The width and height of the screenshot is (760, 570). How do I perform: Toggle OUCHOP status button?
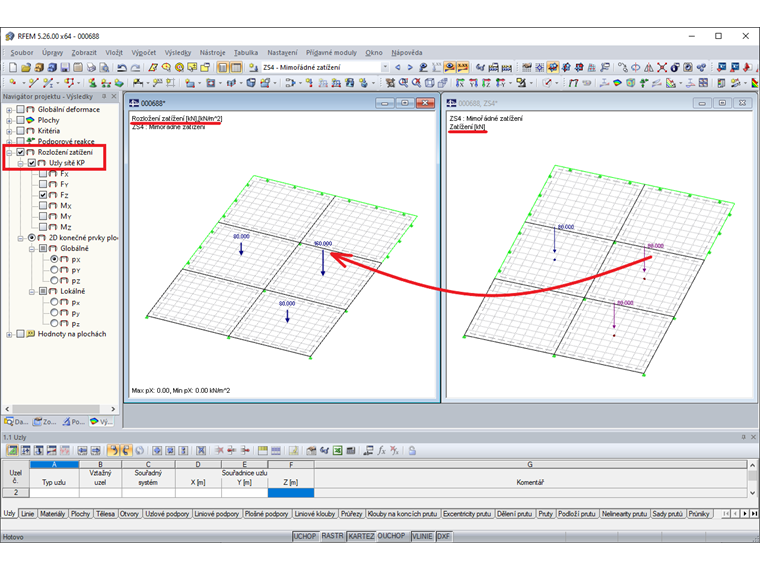(x=391, y=536)
